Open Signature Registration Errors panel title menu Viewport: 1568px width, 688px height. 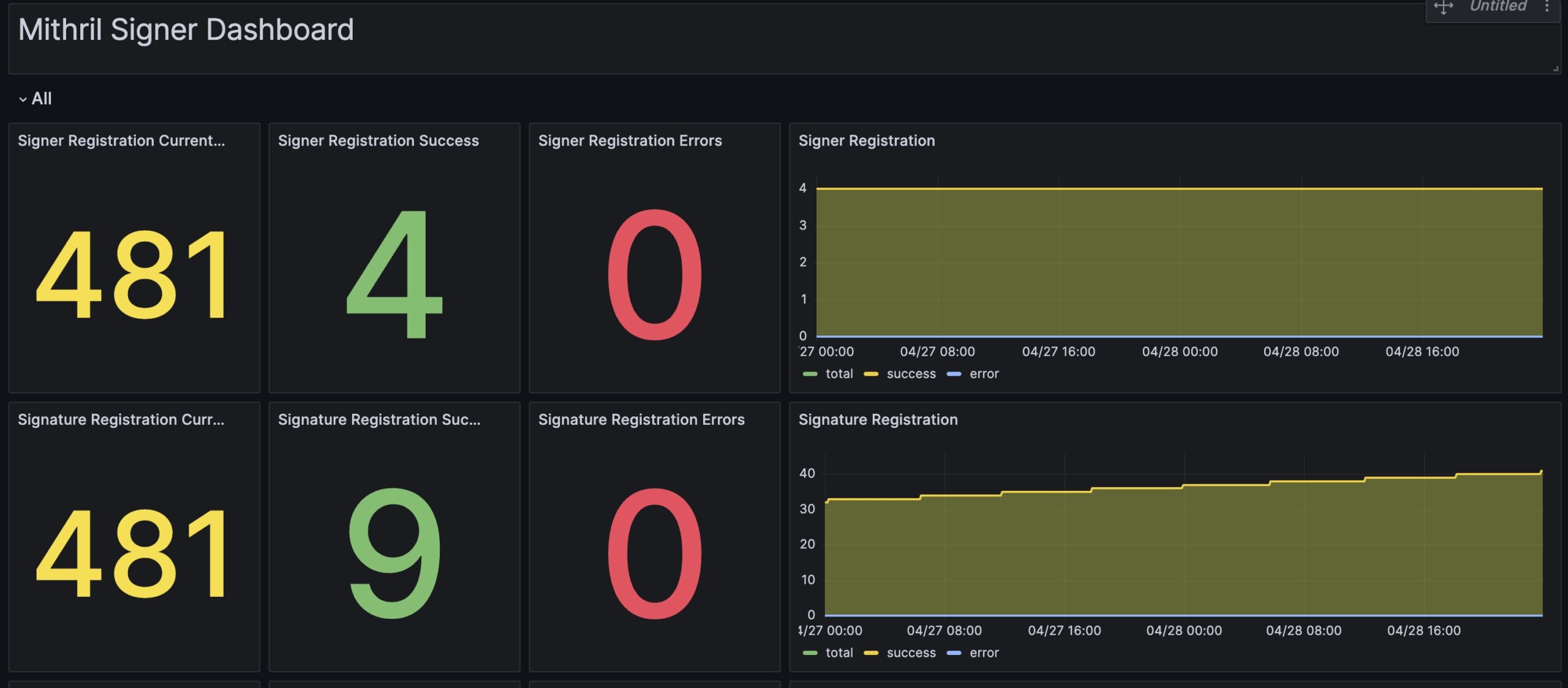point(641,420)
